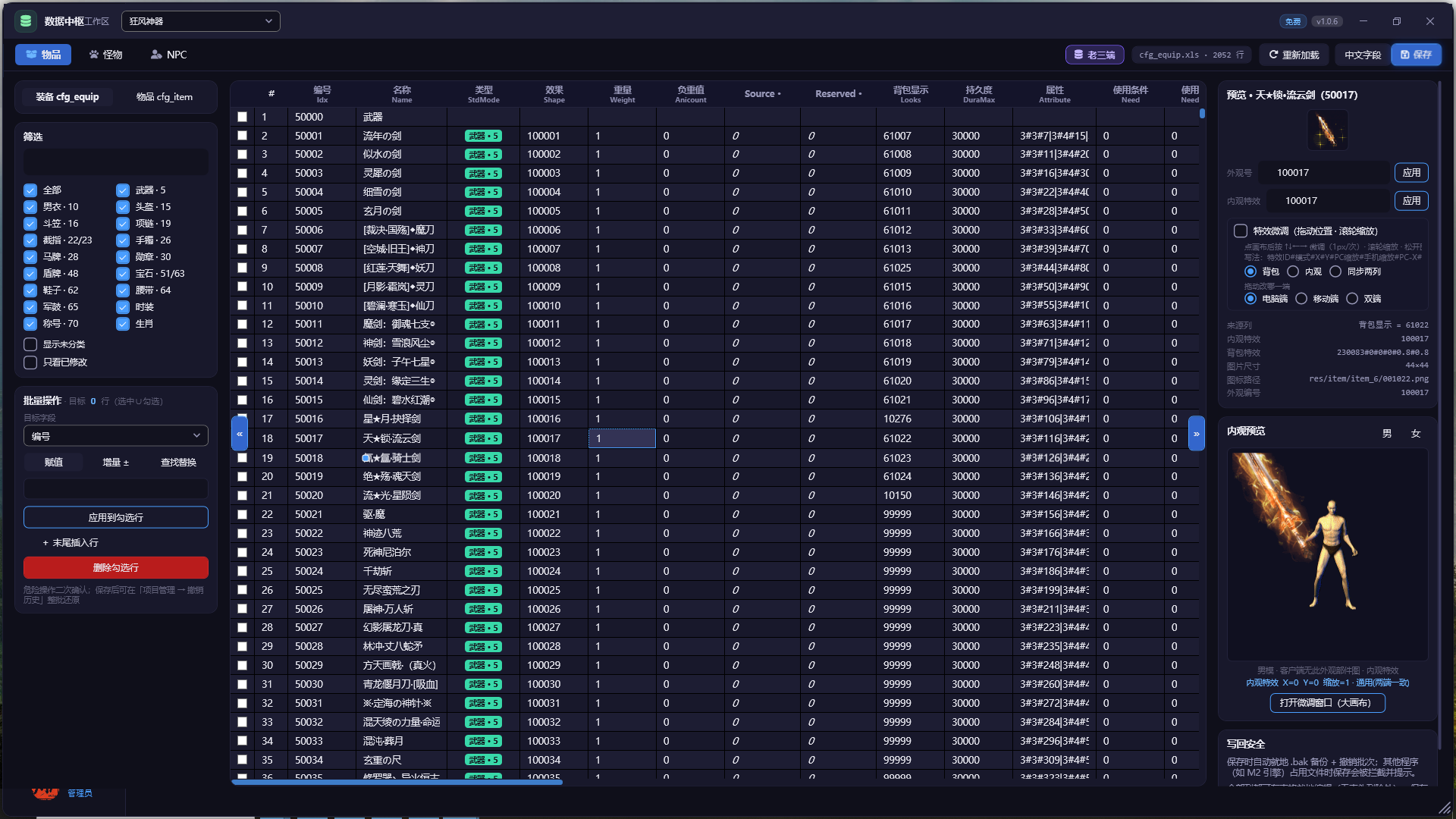The image size is (1456, 819).
Task: Select 女 in the 内观预览 panel
Action: point(1415,434)
